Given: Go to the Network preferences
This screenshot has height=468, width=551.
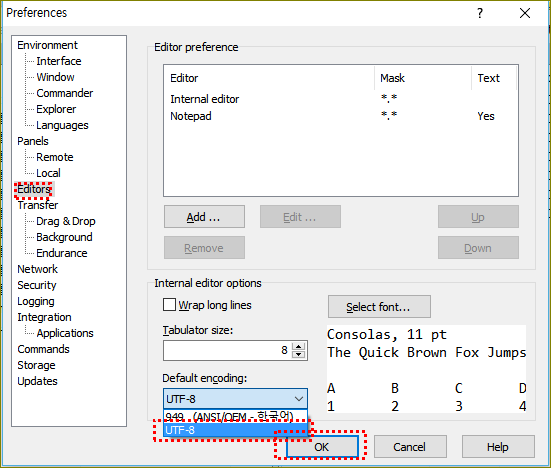Looking at the screenshot, I should pos(38,269).
